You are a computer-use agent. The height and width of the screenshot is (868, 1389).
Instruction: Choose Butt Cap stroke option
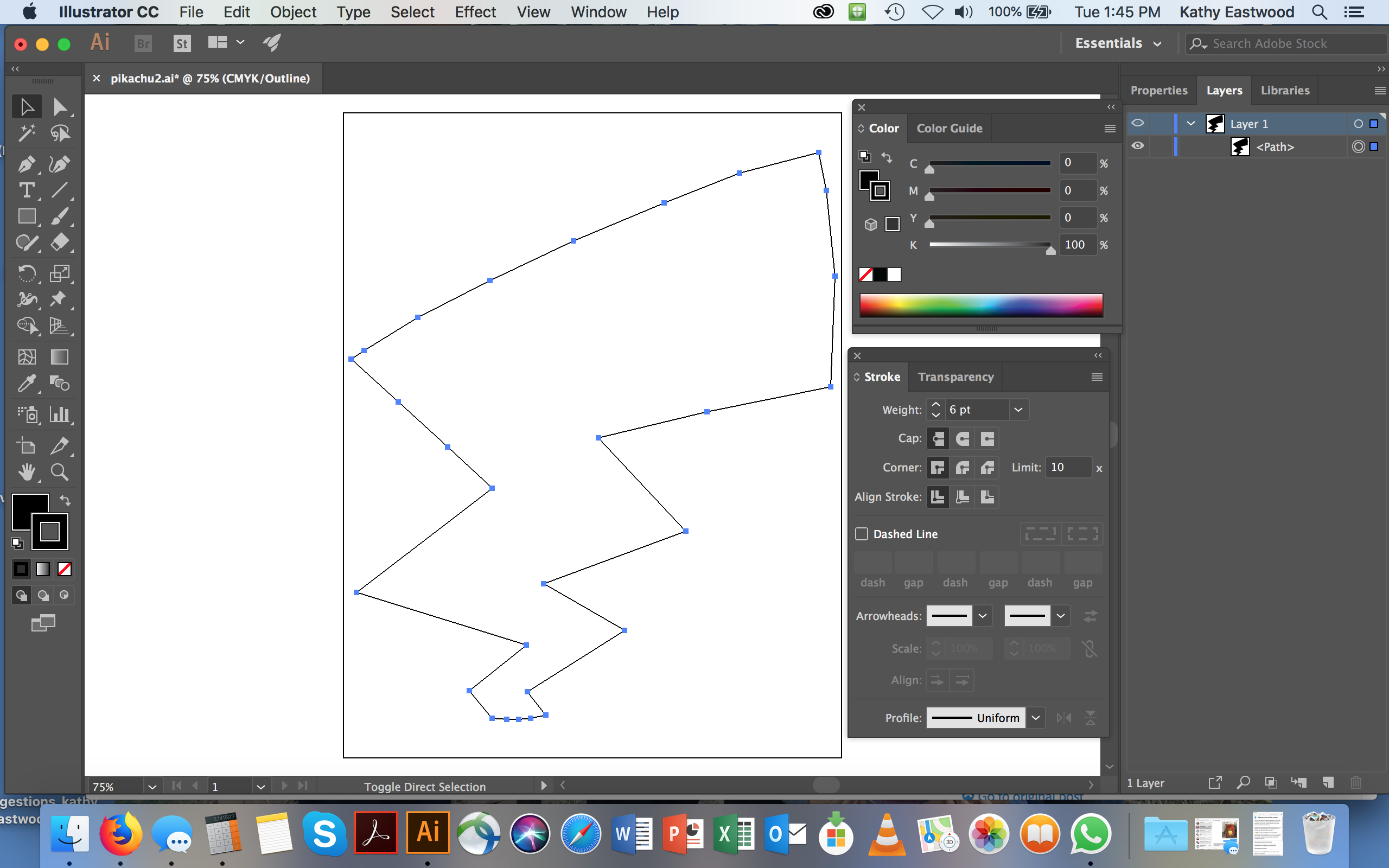(x=938, y=438)
